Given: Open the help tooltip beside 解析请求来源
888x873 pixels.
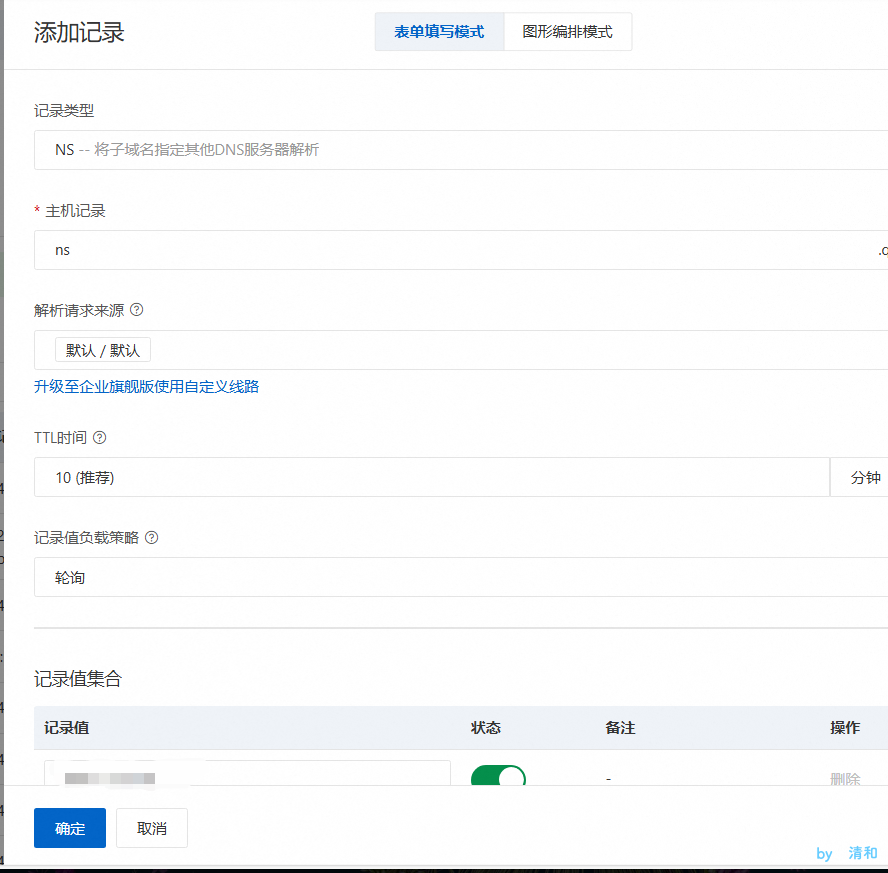Looking at the screenshot, I should point(137,310).
